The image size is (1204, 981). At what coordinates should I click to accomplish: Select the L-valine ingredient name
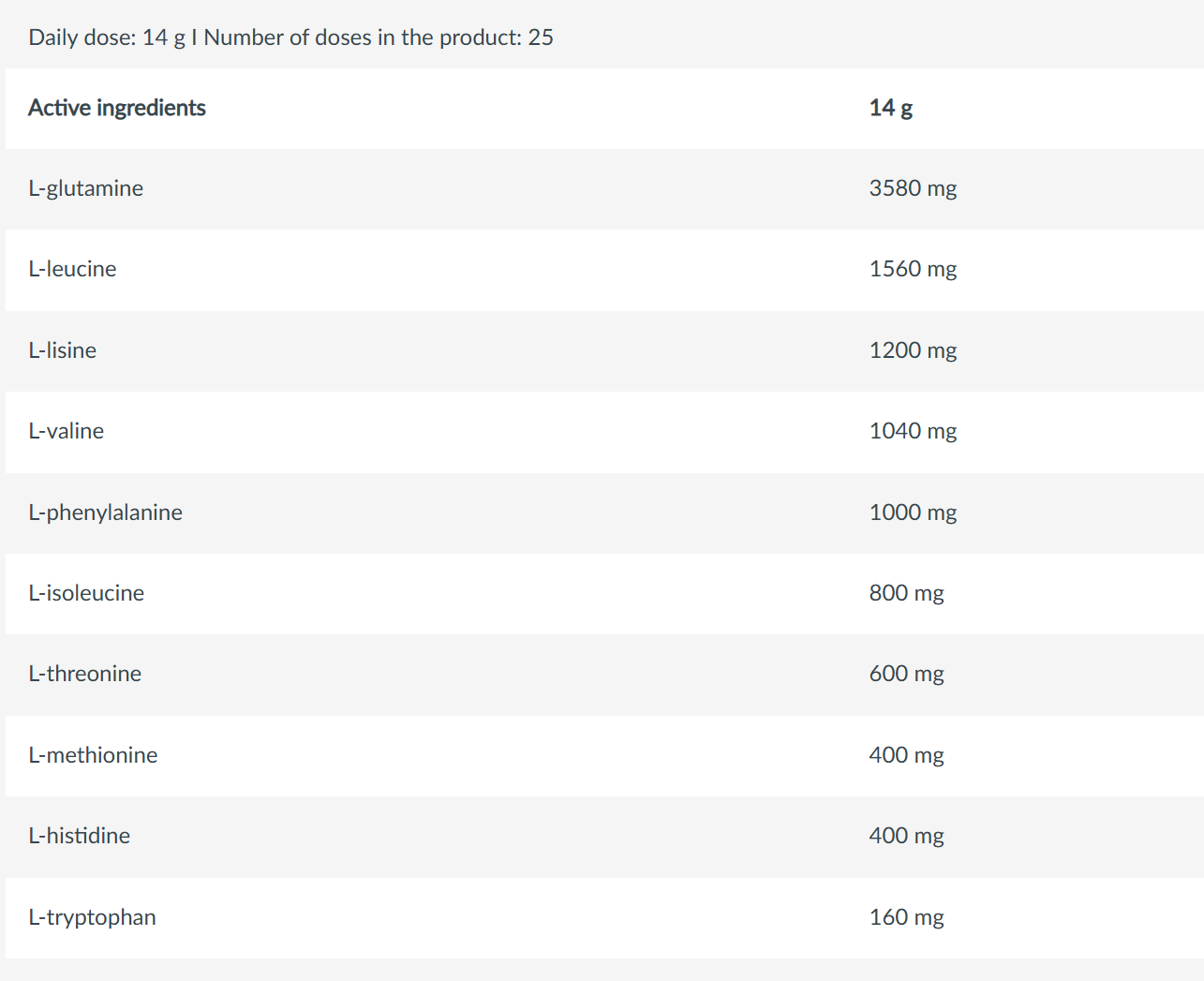pyautogui.click(x=67, y=431)
